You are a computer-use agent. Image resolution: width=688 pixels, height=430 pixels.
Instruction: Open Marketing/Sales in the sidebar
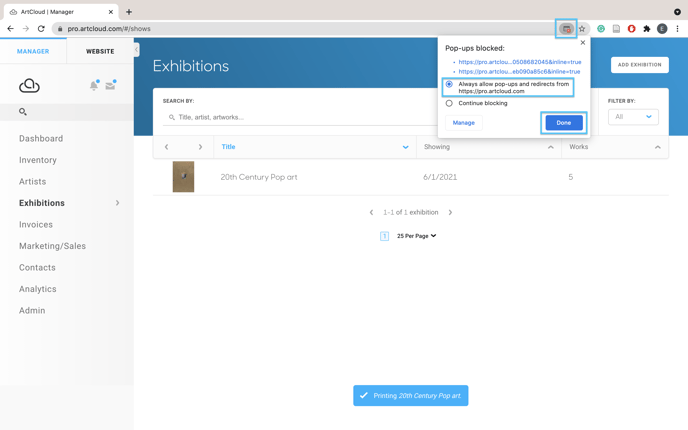(52, 246)
